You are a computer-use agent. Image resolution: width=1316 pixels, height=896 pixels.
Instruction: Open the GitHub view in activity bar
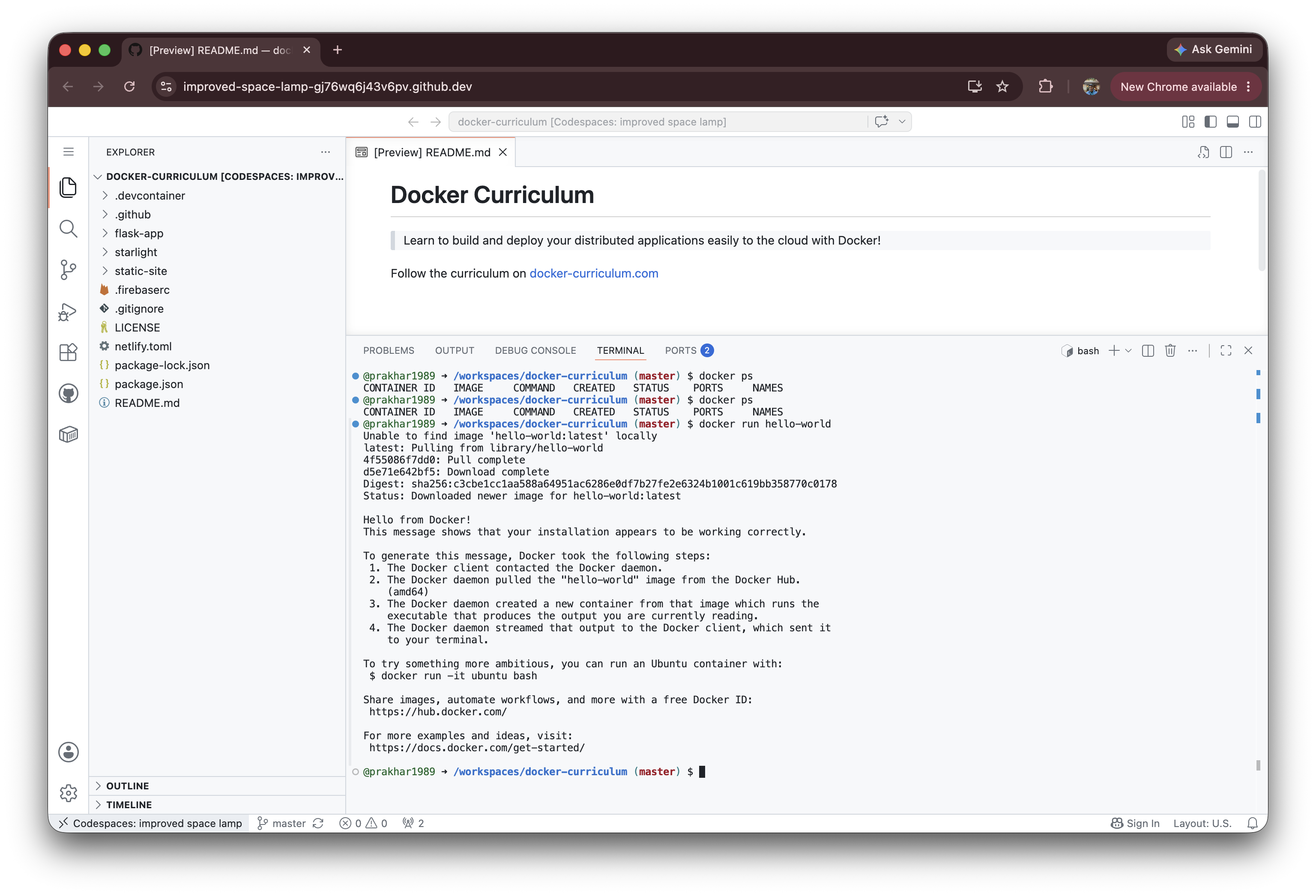click(x=68, y=393)
